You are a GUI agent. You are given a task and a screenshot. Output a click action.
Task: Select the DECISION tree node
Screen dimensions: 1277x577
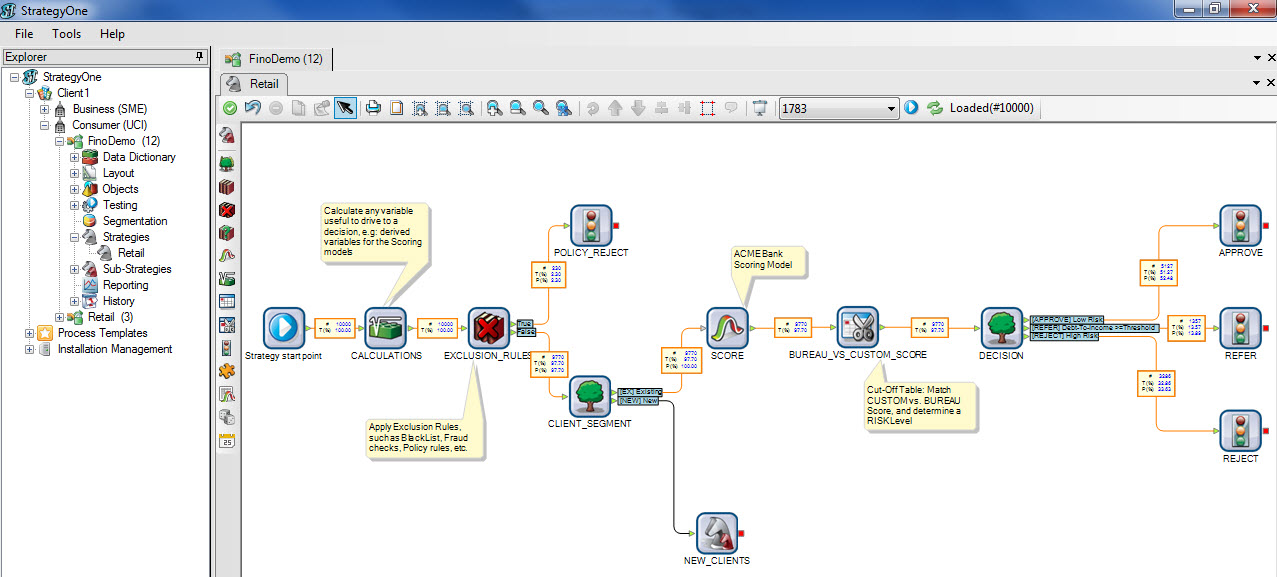1001,327
